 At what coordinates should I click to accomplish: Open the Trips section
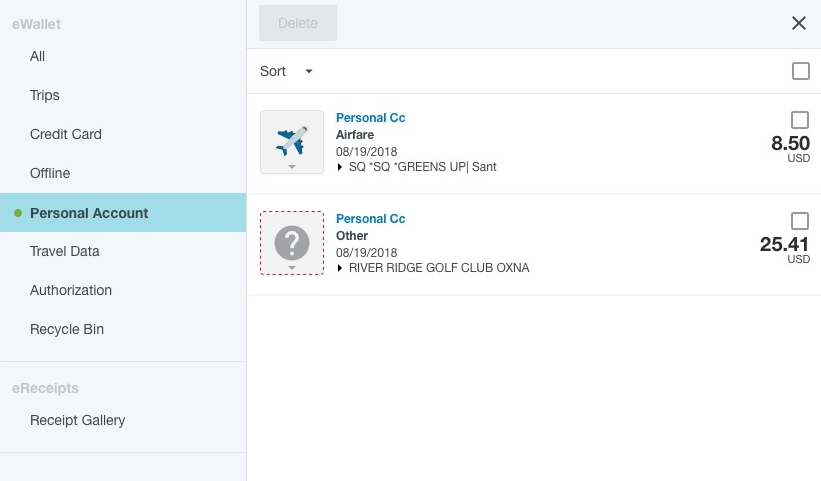pyautogui.click(x=45, y=95)
